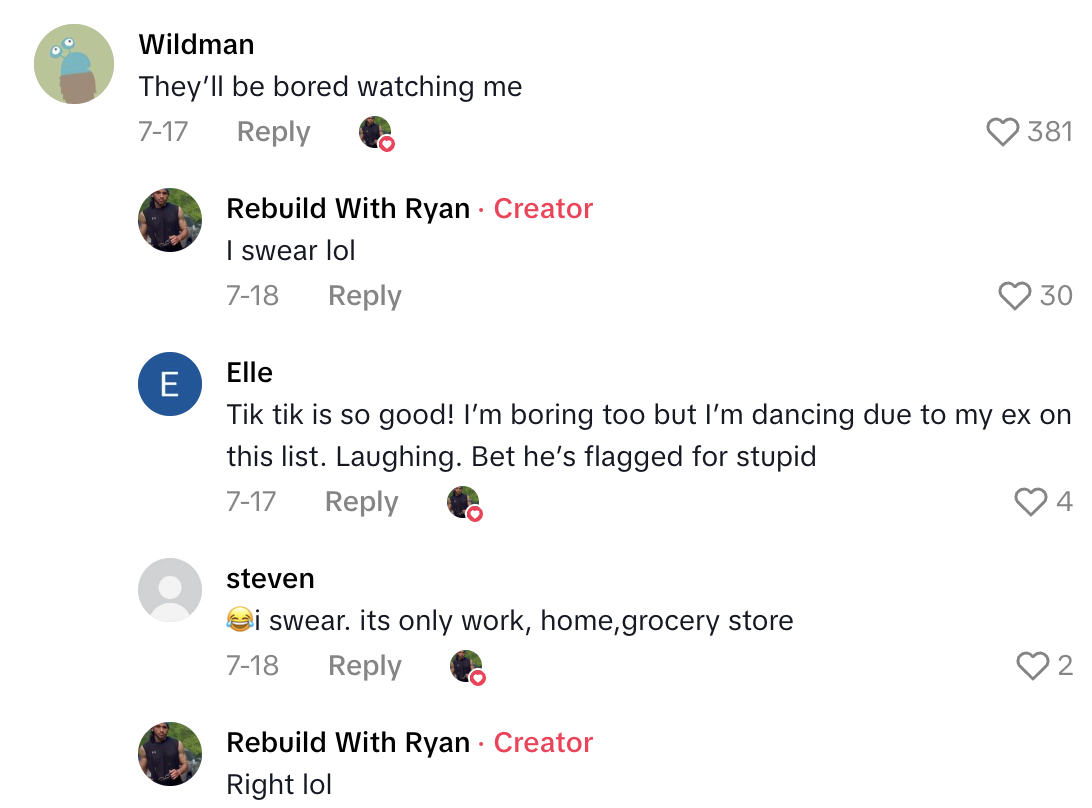Reply to Elle's comment
Viewport: 1092px width, 808px height.
[361, 502]
